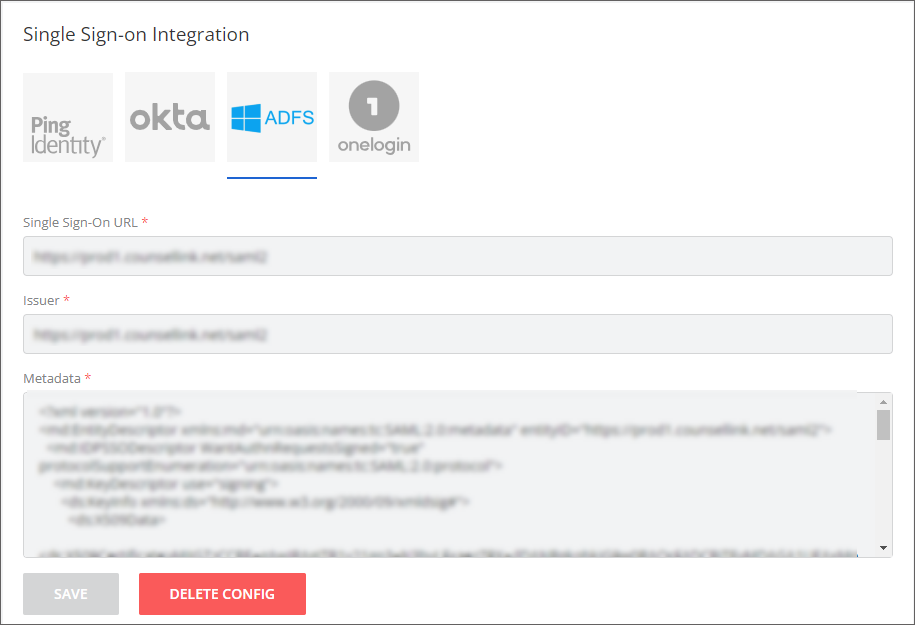This screenshot has height=625, width=915.
Task: Focus the Single Sign-On URL field
Action: pos(458,256)
